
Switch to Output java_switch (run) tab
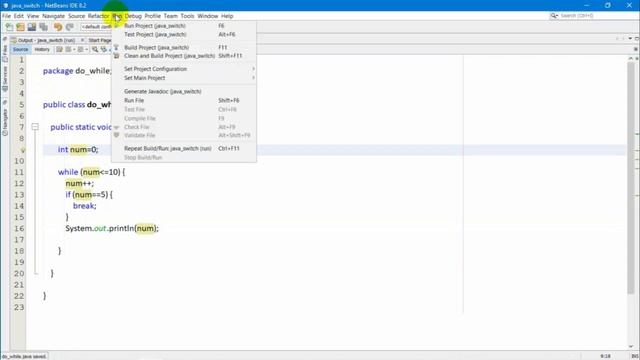point(46,40)
